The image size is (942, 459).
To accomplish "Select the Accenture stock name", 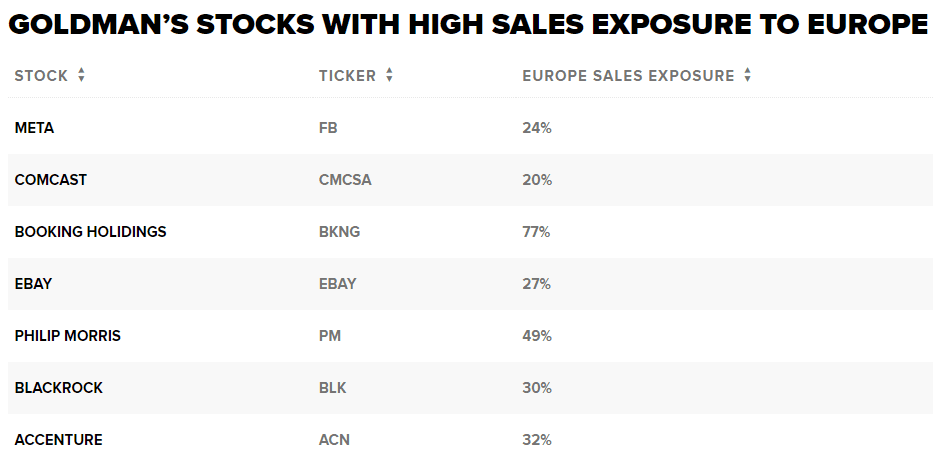I will coord(58,440).
